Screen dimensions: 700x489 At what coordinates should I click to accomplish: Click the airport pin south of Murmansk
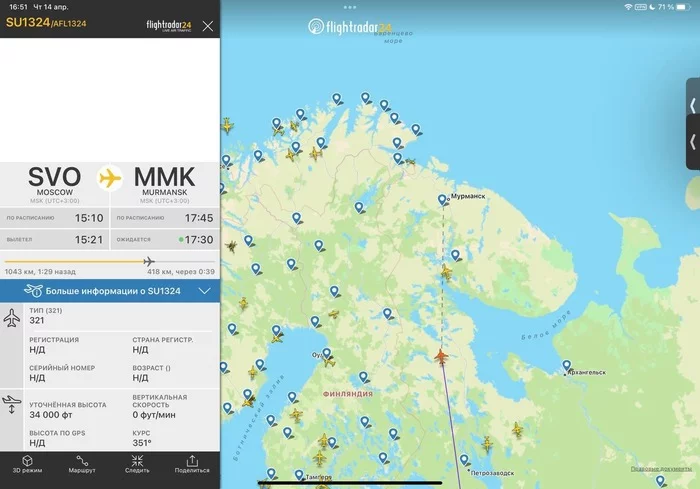[455, 255]
